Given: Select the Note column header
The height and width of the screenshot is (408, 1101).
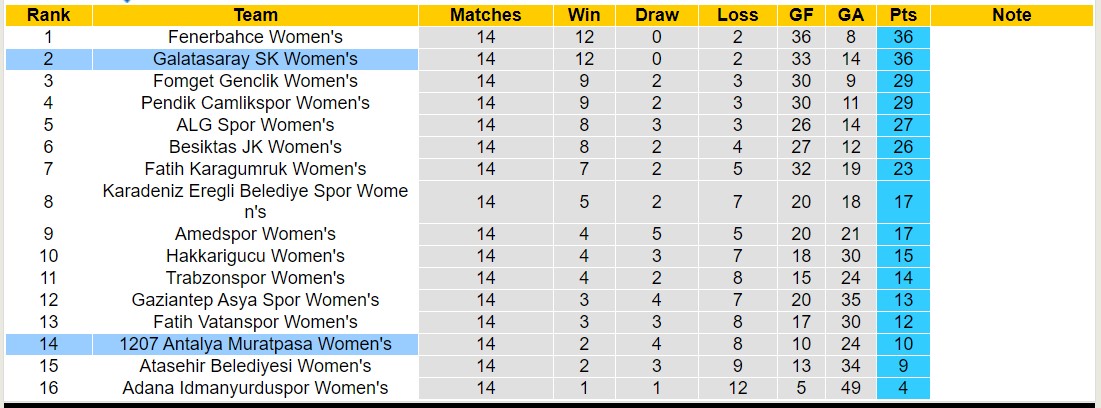Looking at the screenshot, I should pos(1011,15).
